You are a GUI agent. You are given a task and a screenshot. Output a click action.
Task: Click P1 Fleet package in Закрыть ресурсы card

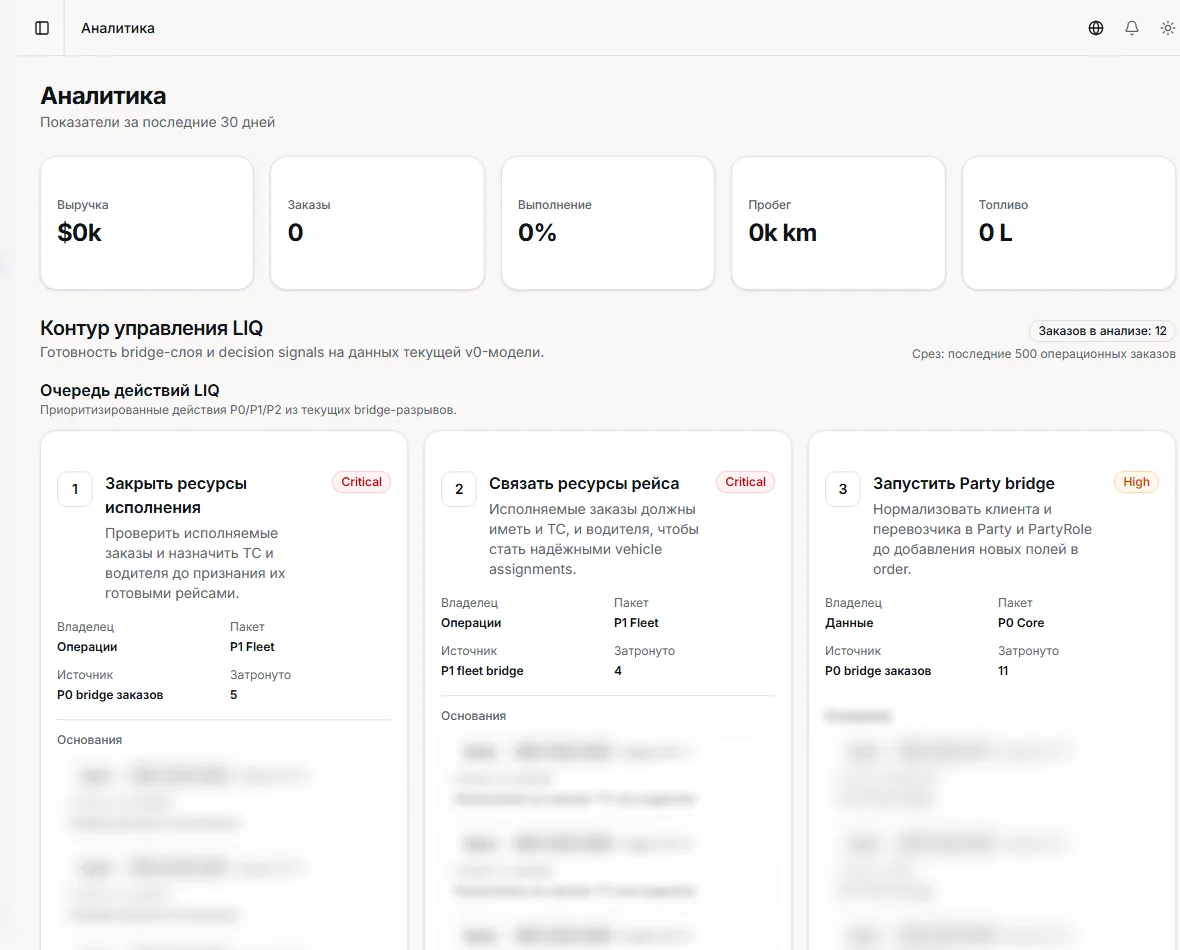click(252, 647)
